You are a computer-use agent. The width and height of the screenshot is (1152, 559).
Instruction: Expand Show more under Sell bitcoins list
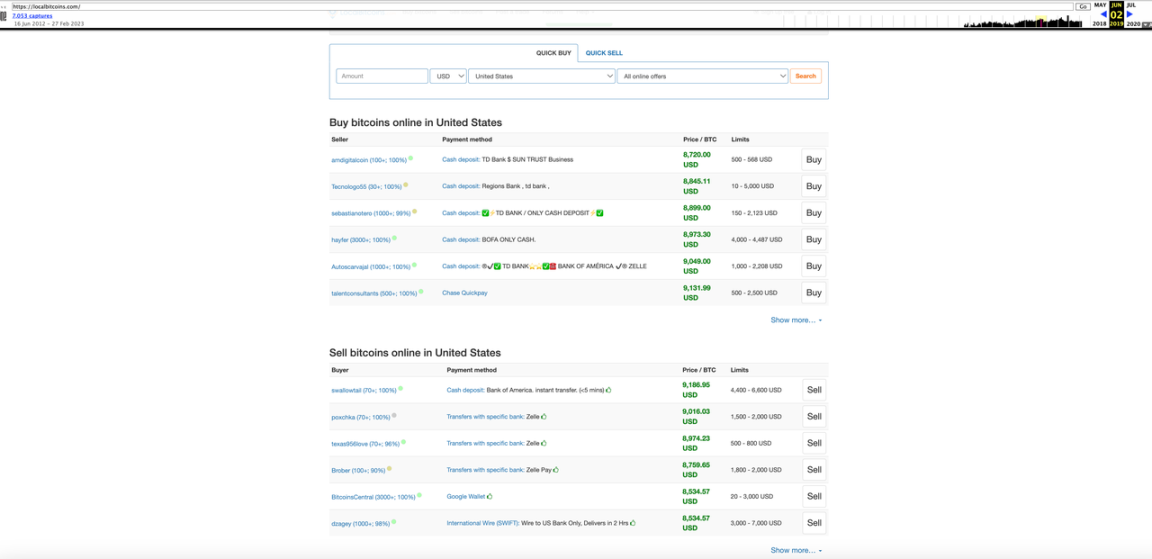796,550
